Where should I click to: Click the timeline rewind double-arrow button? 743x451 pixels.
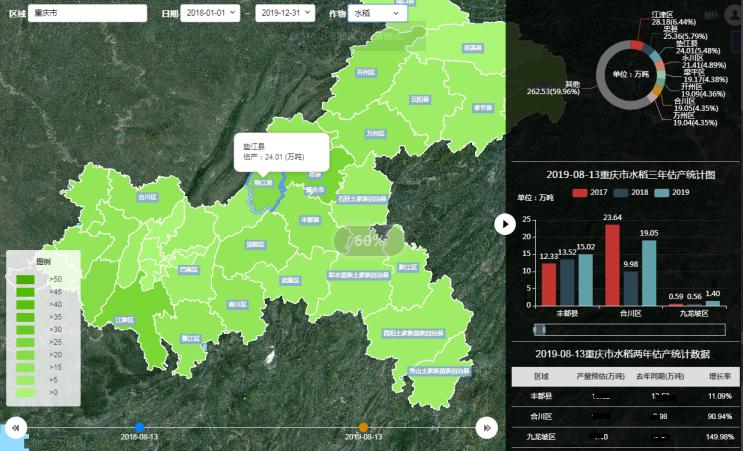[15, 427]
